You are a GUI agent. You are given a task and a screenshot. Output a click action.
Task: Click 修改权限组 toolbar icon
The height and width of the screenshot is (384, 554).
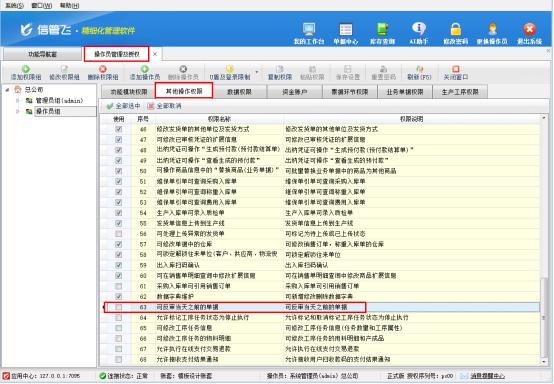64,69
